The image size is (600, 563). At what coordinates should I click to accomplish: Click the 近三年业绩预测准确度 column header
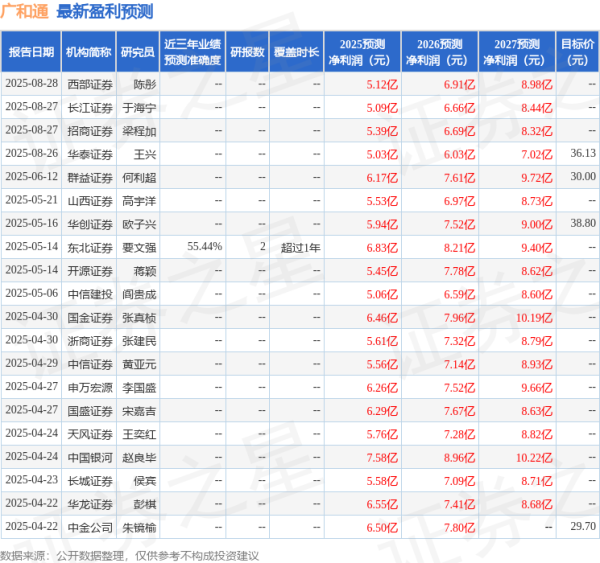coord(192,52)
